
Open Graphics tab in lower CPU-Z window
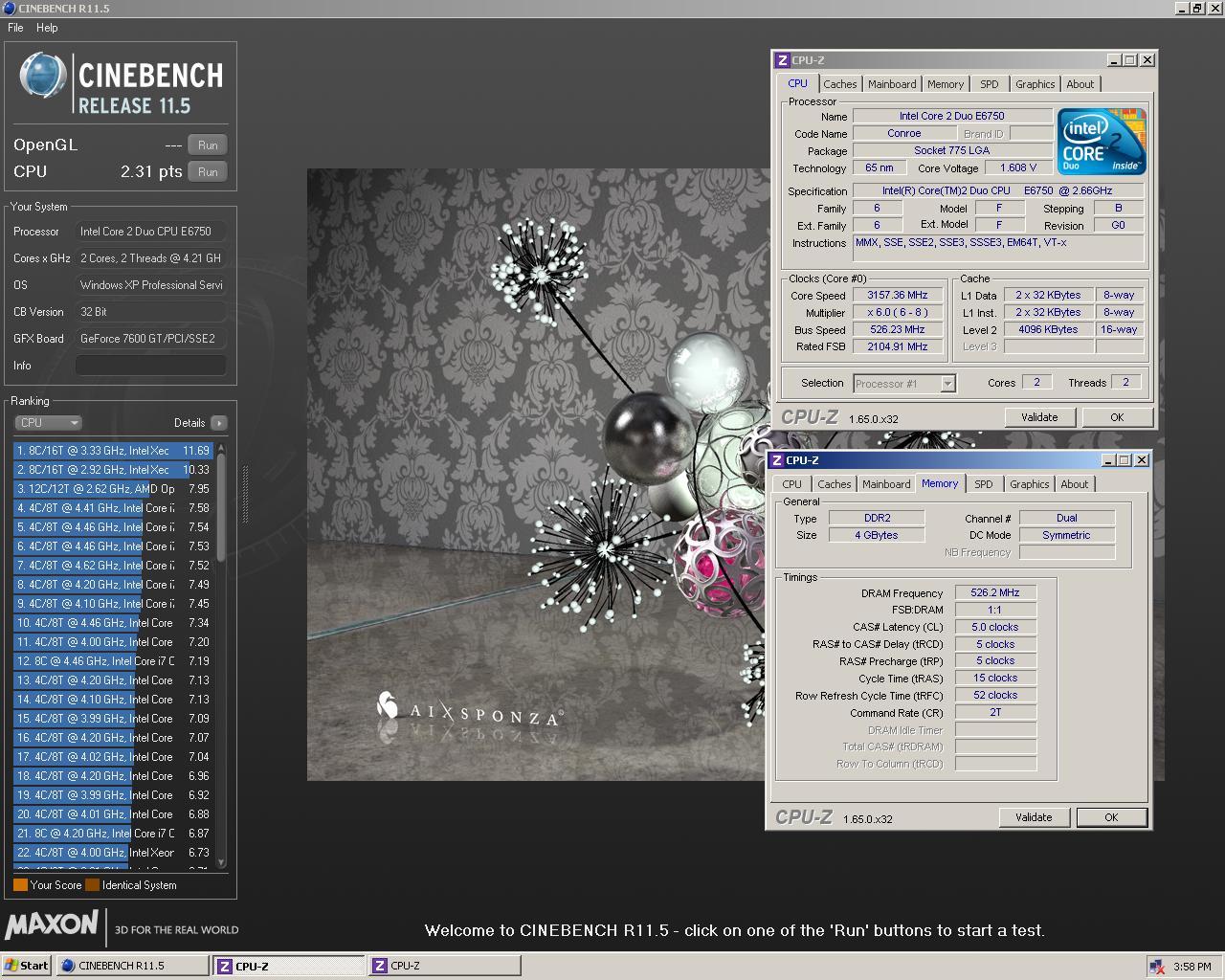pyautogui.click(x=1030, y=484)
